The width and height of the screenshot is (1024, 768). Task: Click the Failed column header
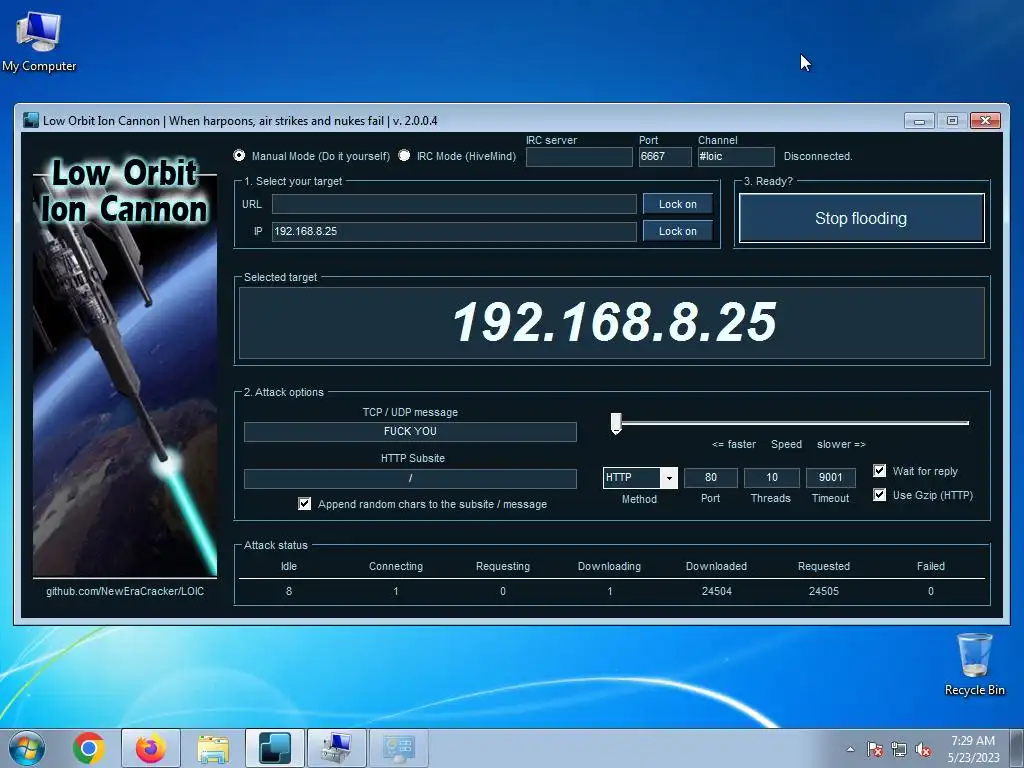click(x=931, y=566)
